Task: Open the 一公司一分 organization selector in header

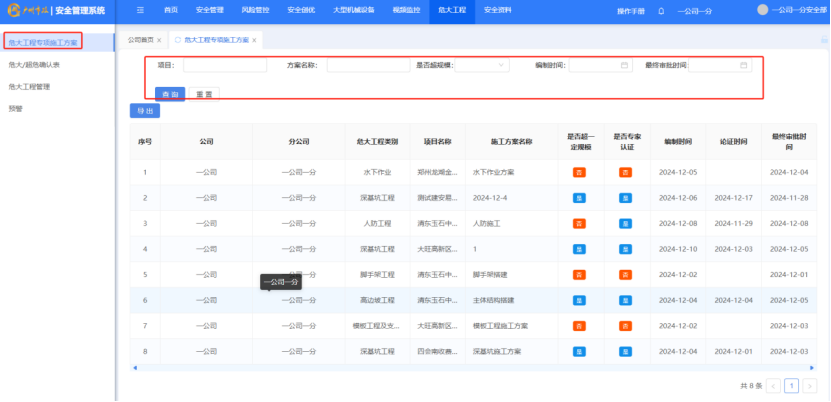Action: coord(694,10)
